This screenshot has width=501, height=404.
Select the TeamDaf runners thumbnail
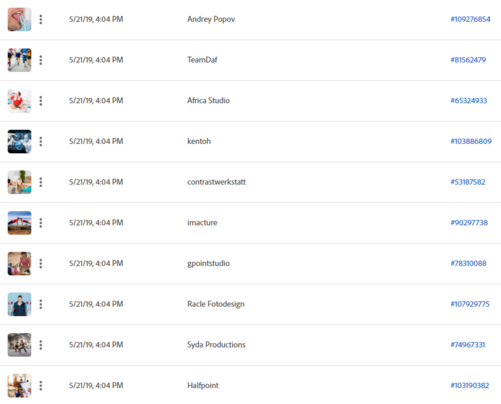(20, 60)
